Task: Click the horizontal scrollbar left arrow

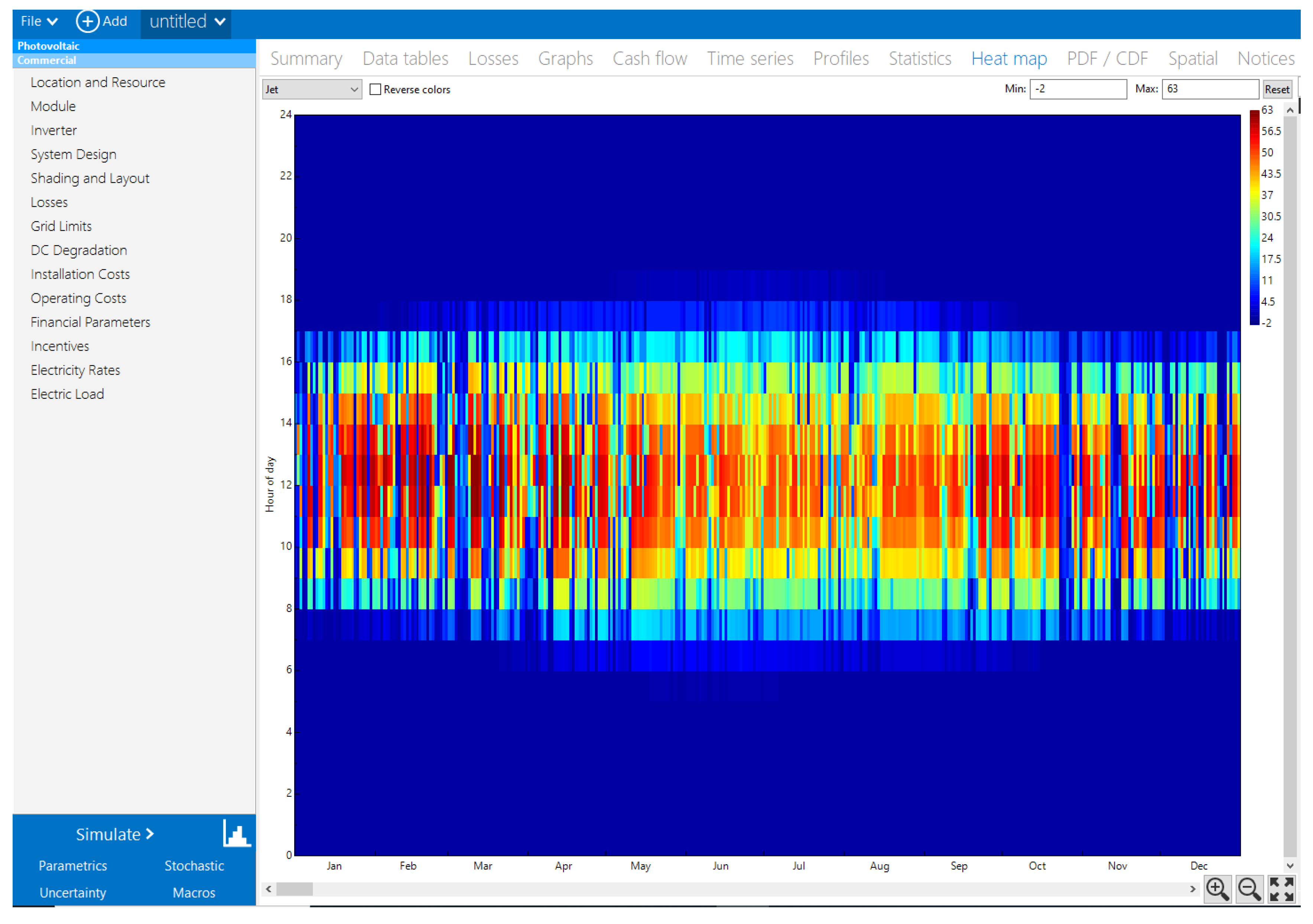Action: [268, 889]
